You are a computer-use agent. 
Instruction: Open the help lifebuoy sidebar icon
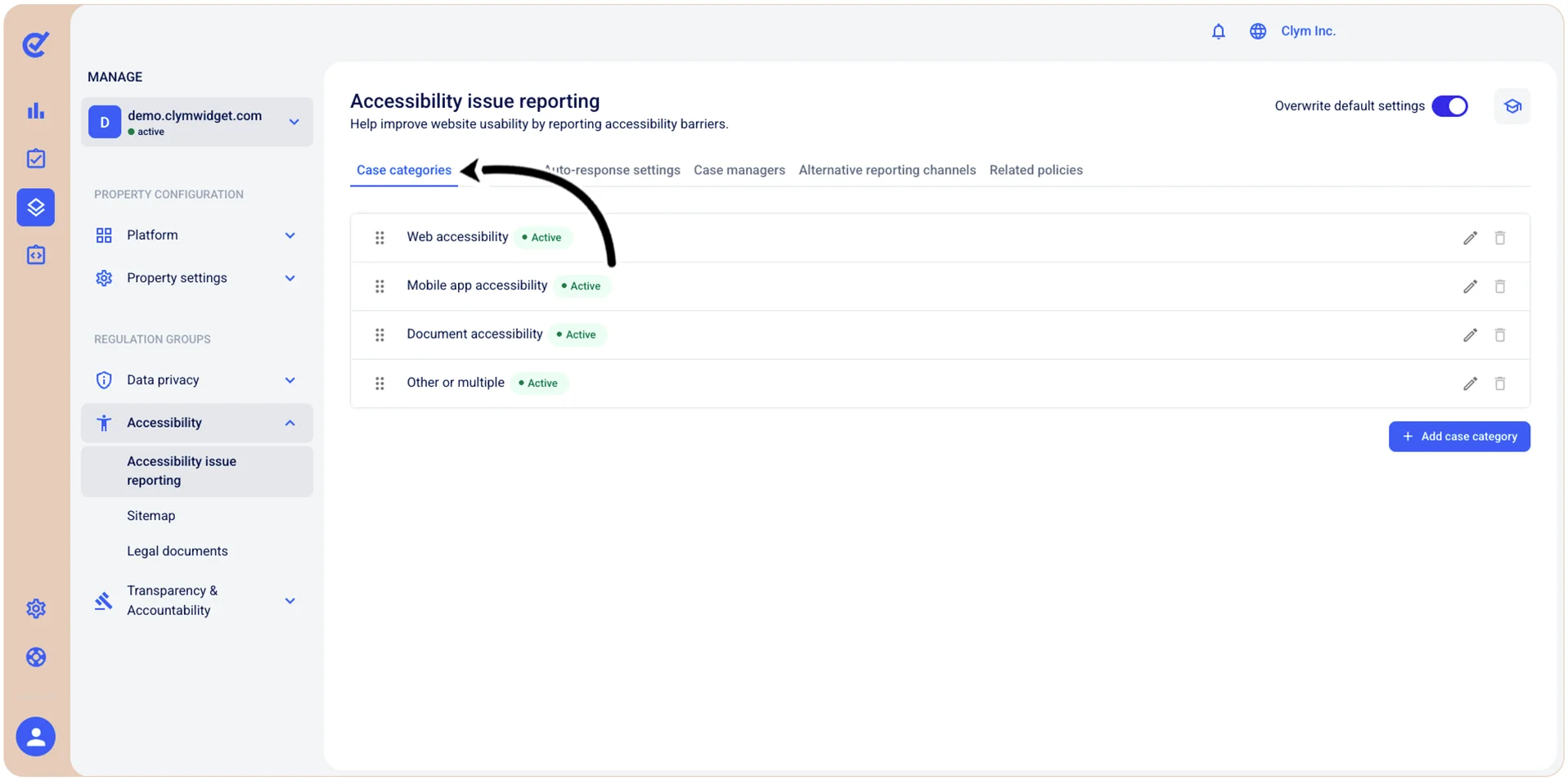click(36, 657)
